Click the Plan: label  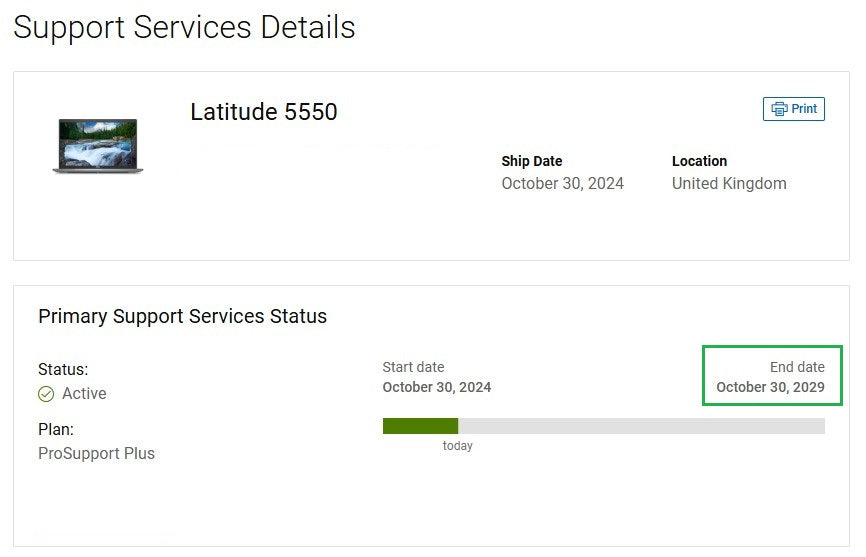[x=56, y=429]
